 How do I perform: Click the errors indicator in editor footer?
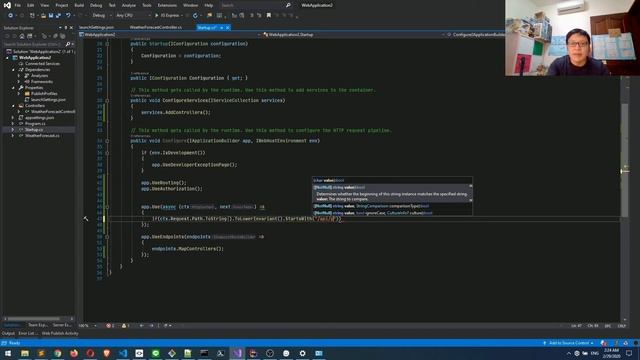click(x=111, y=326)
